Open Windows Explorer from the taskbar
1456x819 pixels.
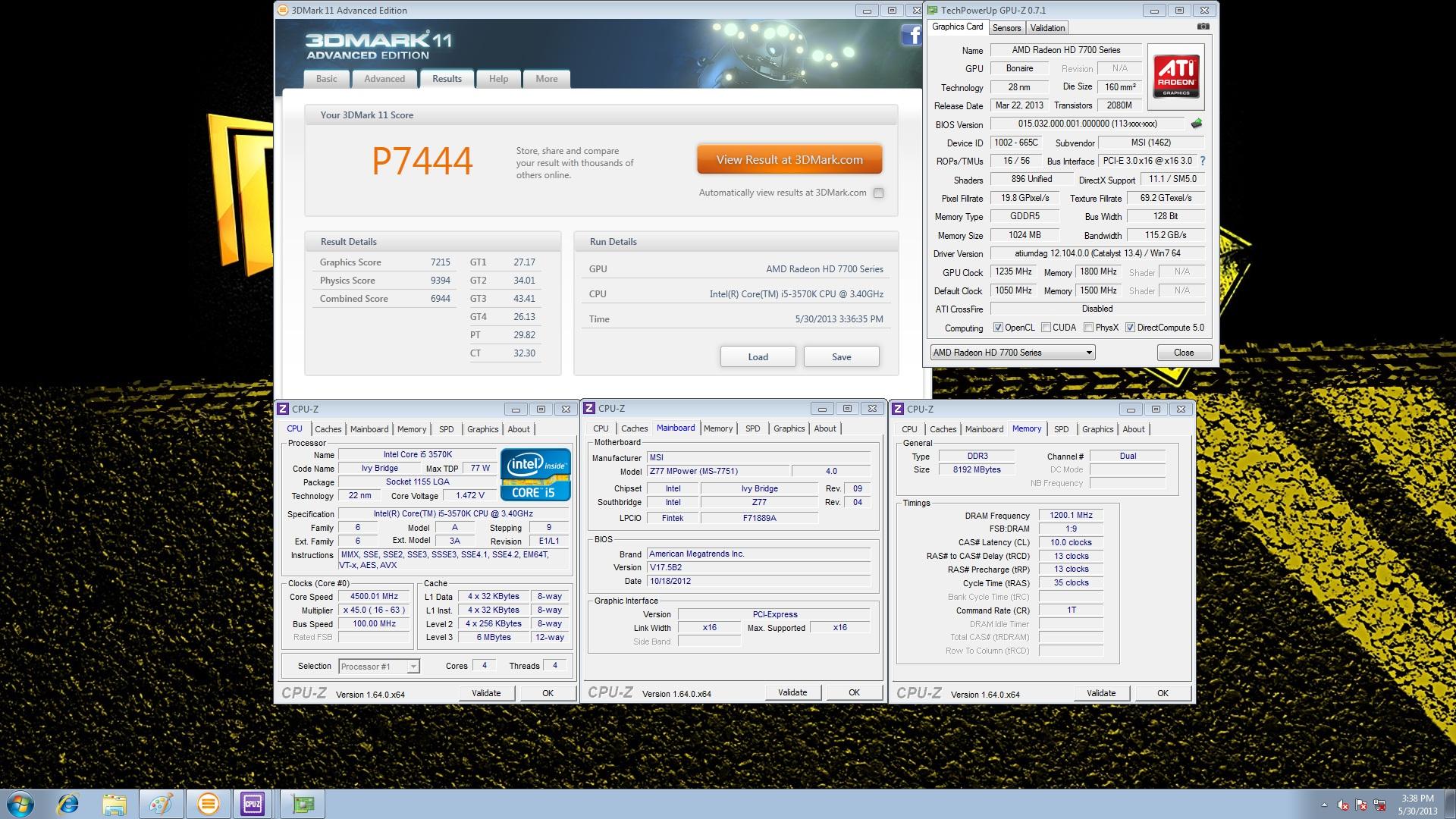115,804
